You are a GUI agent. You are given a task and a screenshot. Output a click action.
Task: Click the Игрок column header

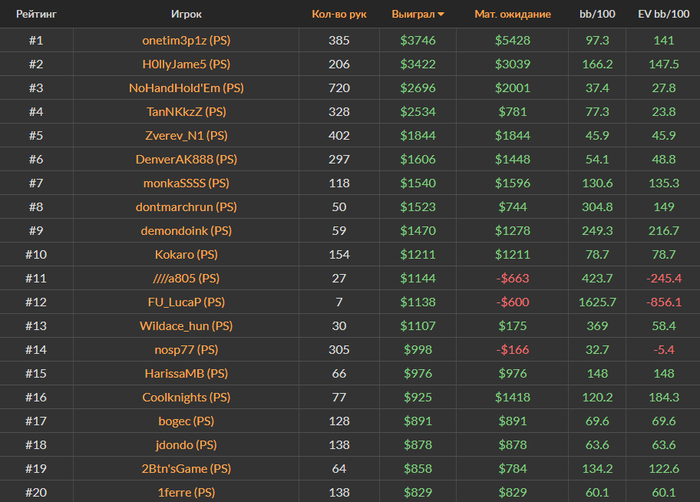tap(186, 16)
